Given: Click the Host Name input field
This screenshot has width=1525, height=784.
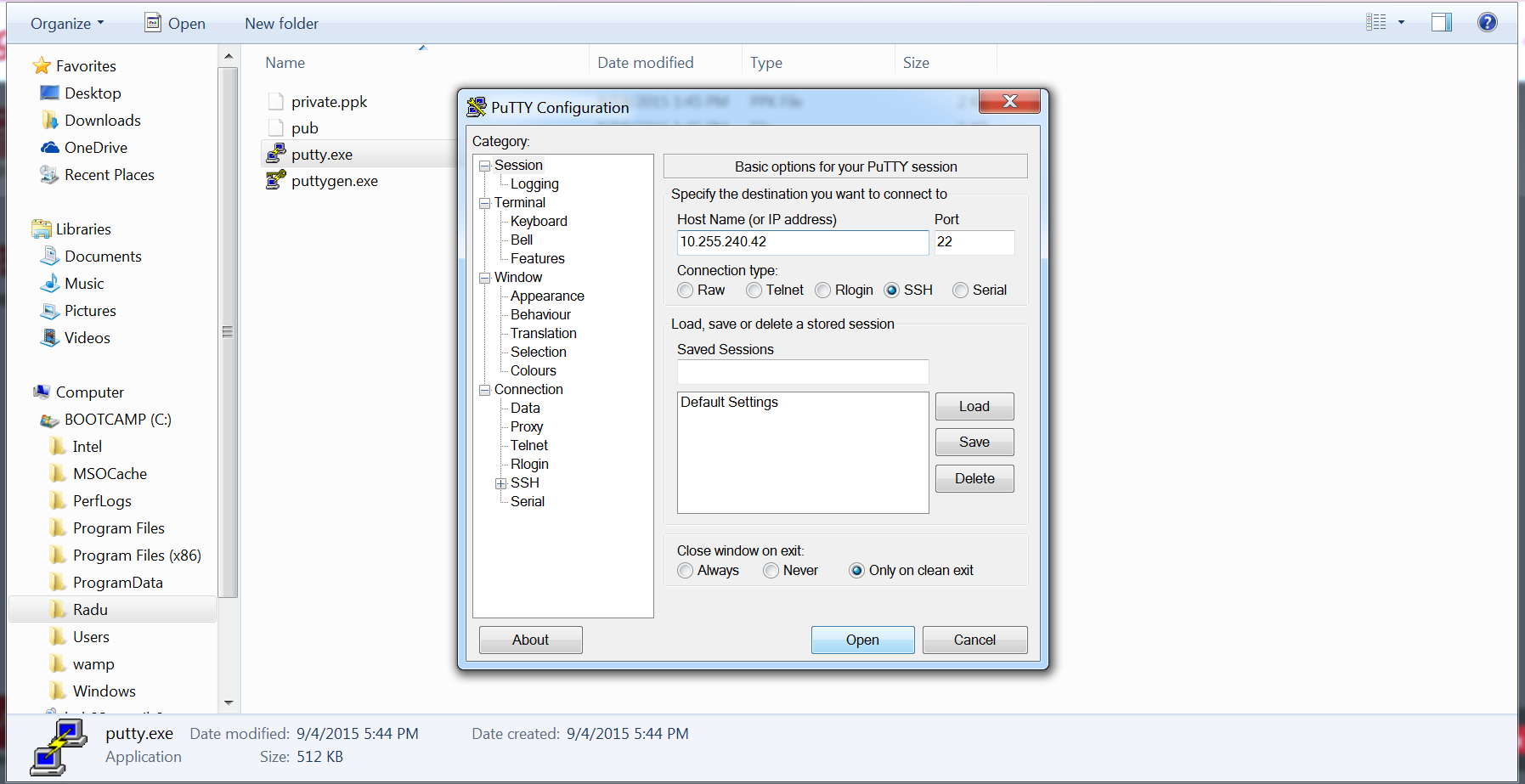Looking at the screenshot, I should [802, 242].
